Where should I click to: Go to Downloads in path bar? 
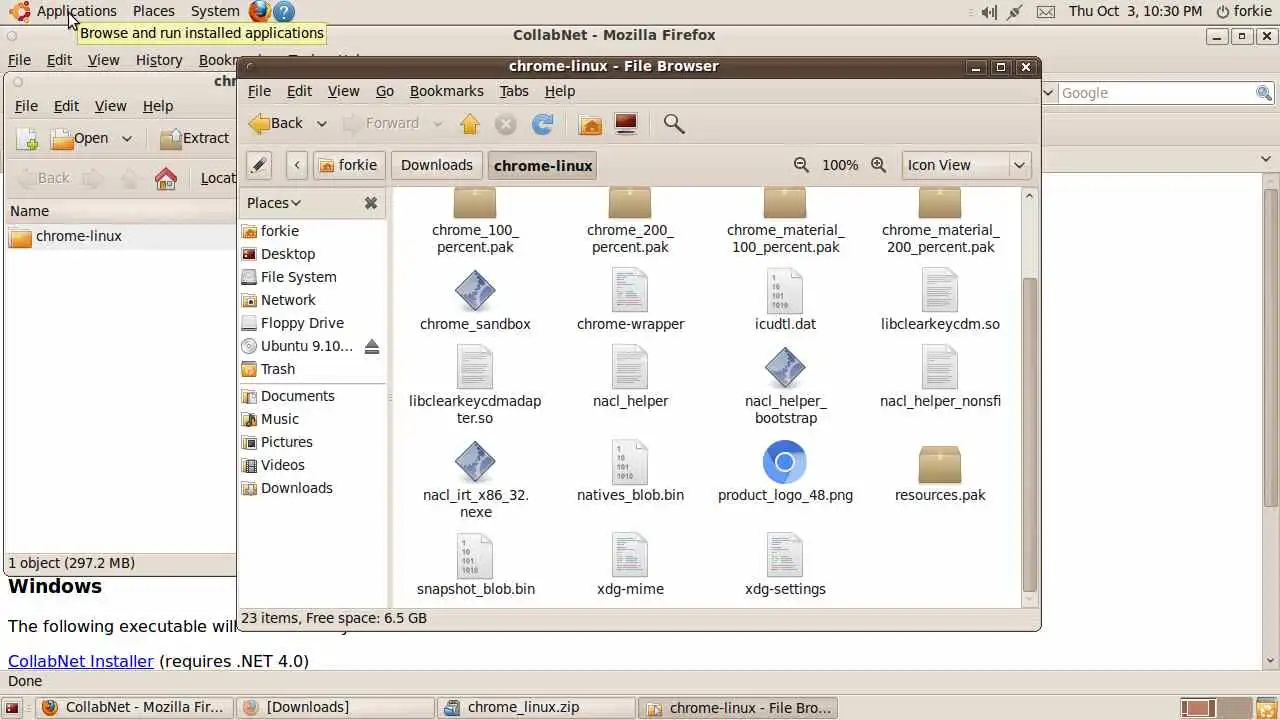[x=436, y=165]
